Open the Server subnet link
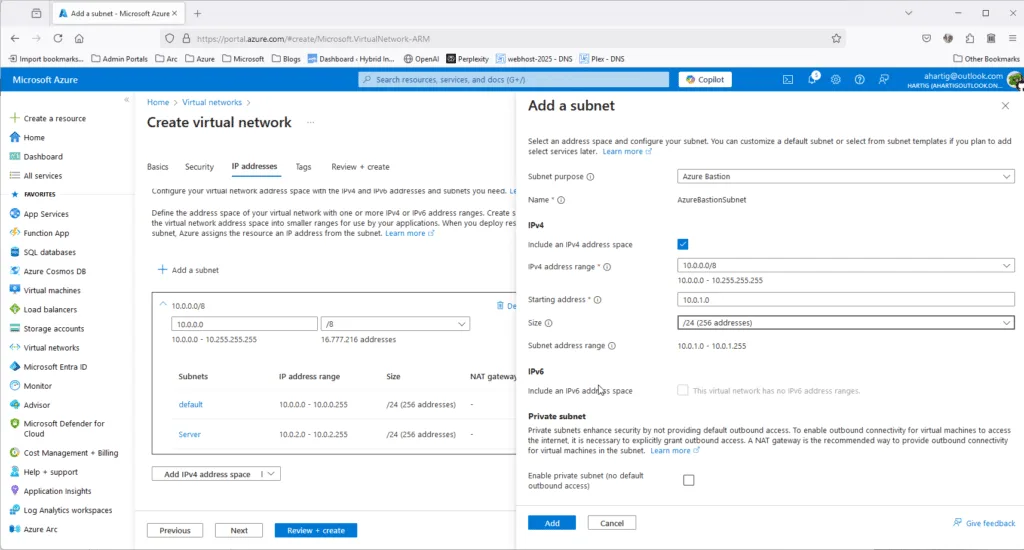This screenshot has height=550, width=1024. (x=189, y=434)
